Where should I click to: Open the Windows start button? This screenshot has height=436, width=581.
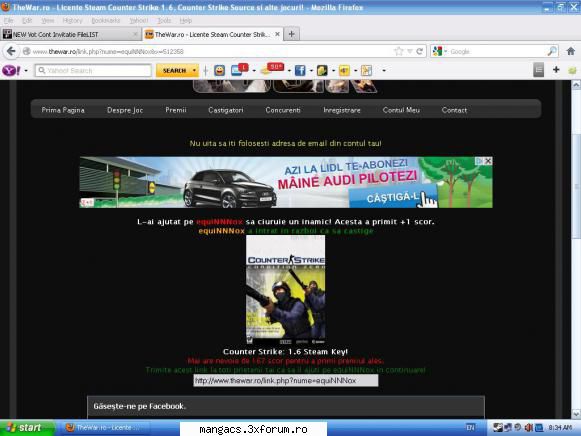27,428
